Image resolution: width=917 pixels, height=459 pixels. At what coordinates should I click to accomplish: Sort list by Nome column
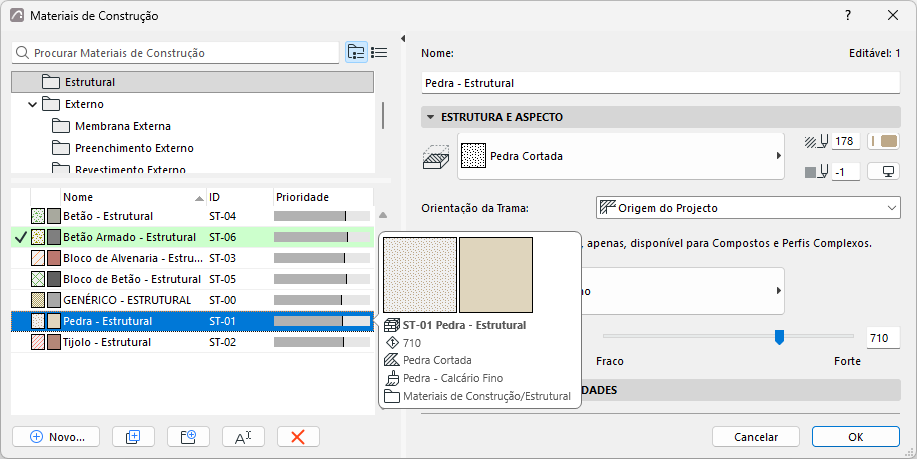[134, 198]
